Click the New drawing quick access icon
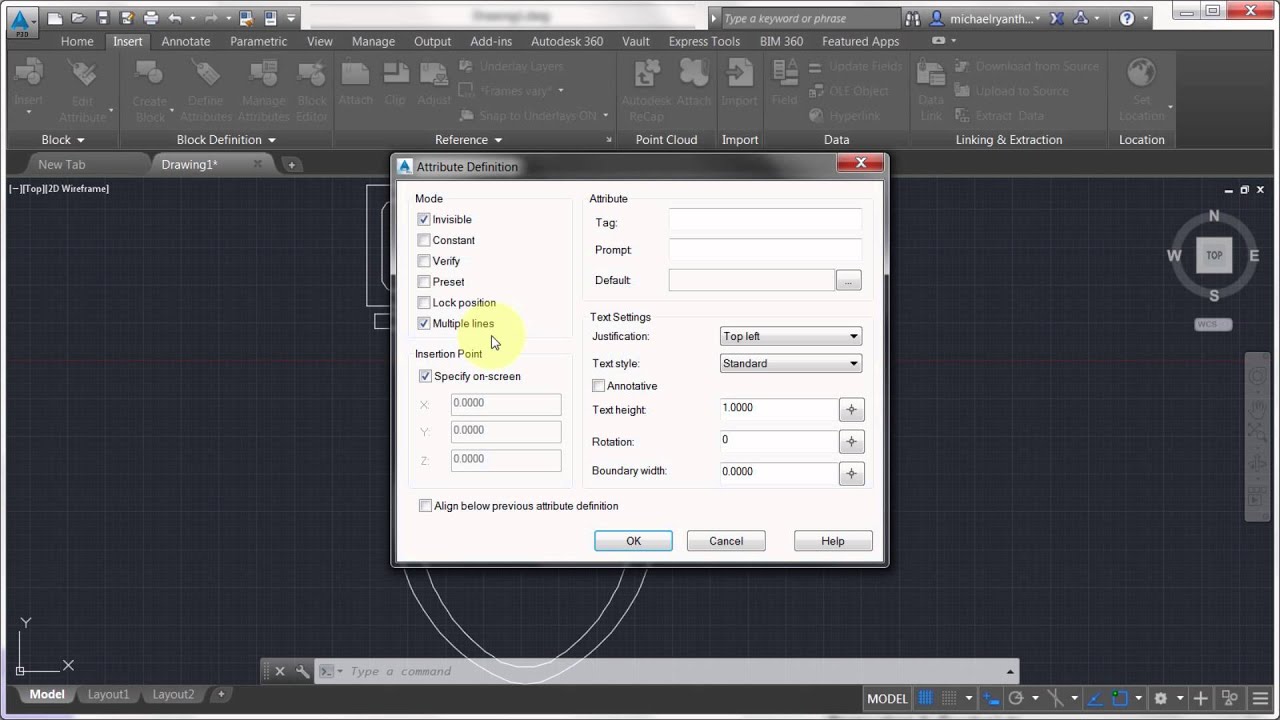This screenshot has height=720, width=1280. tap(55, 19)
